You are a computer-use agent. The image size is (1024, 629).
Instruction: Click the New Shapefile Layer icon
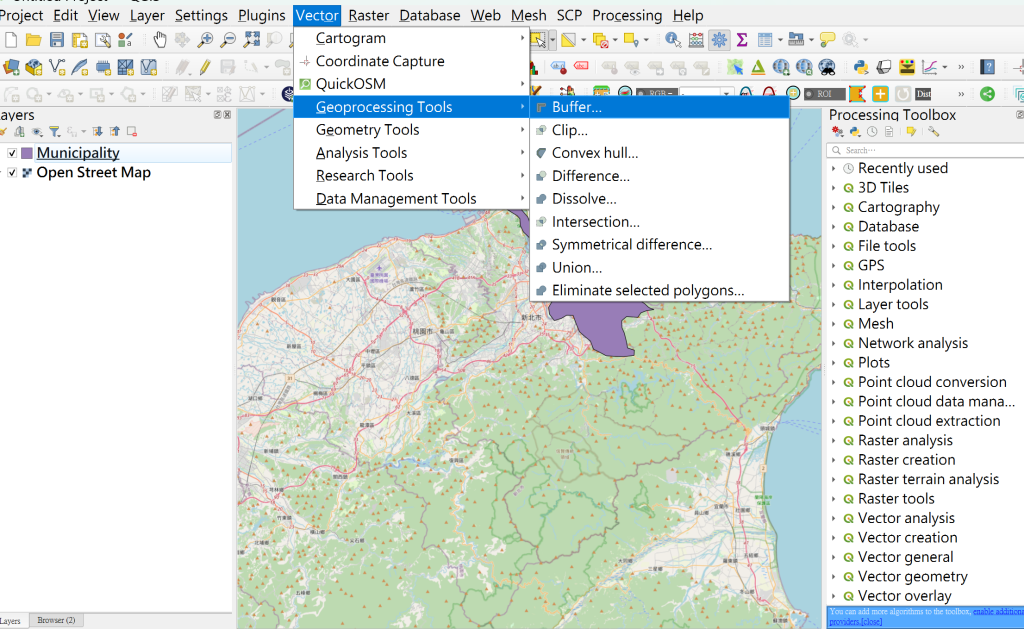click(57, 67)
